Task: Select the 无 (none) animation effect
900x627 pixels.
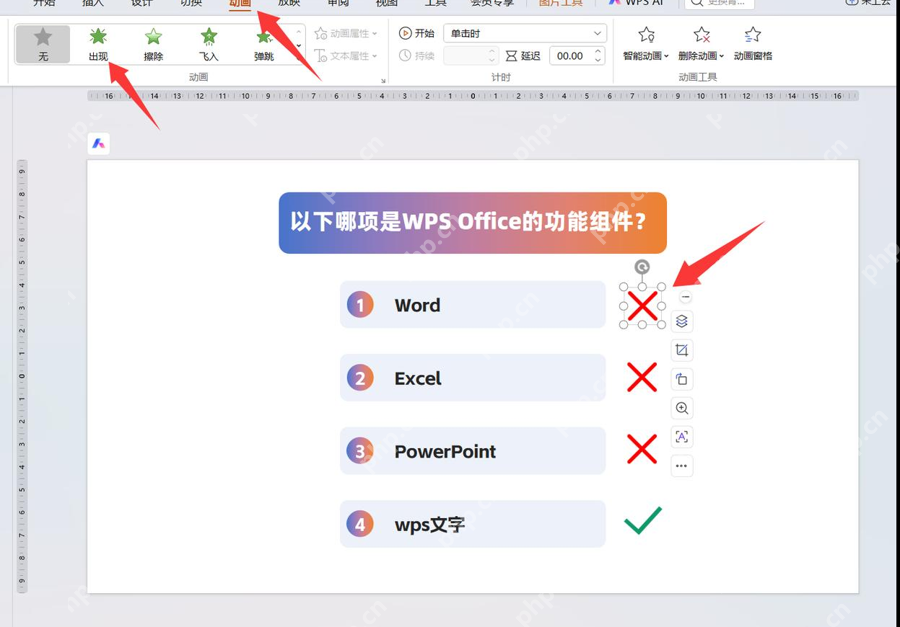Action: (x=43, y=44)
